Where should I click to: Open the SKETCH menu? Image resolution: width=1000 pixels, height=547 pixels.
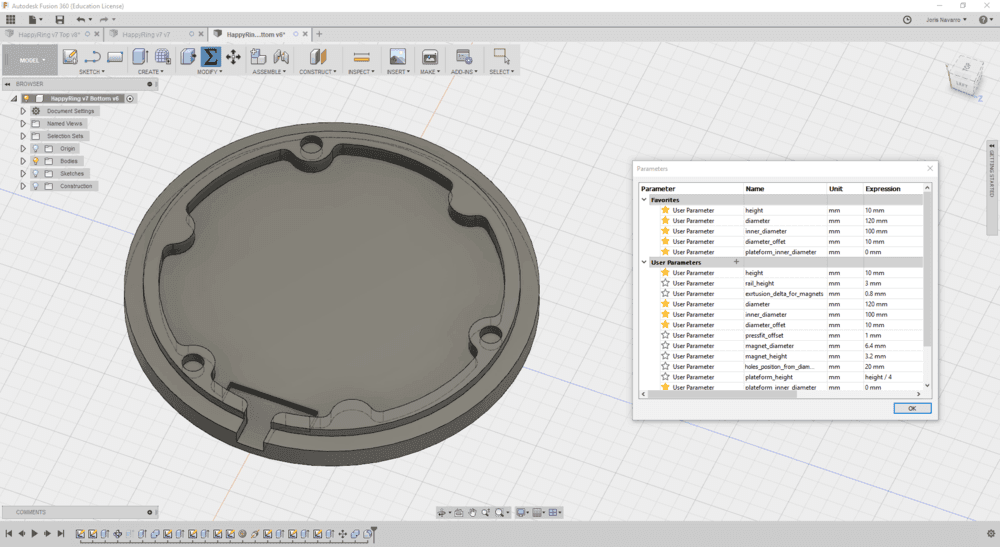[92, 72]
